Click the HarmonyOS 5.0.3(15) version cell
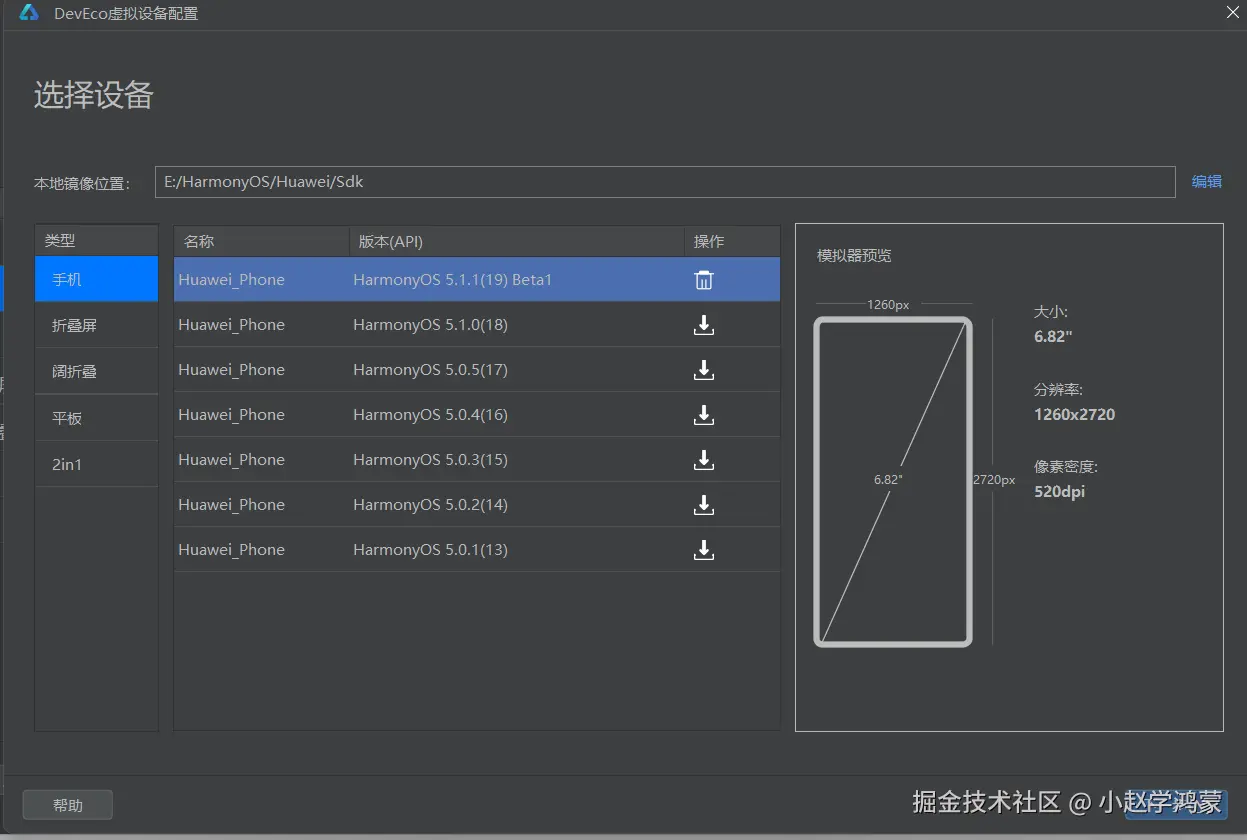1247x840 pixels. point(431,460)
